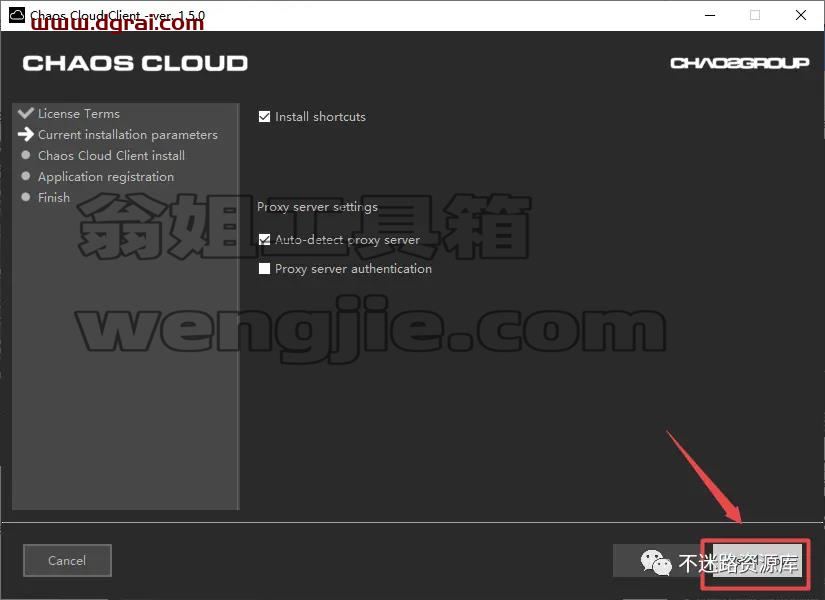Enable the Proxy server authentication checkbox
The image size is (825, 600).
(x=264, y=268)
